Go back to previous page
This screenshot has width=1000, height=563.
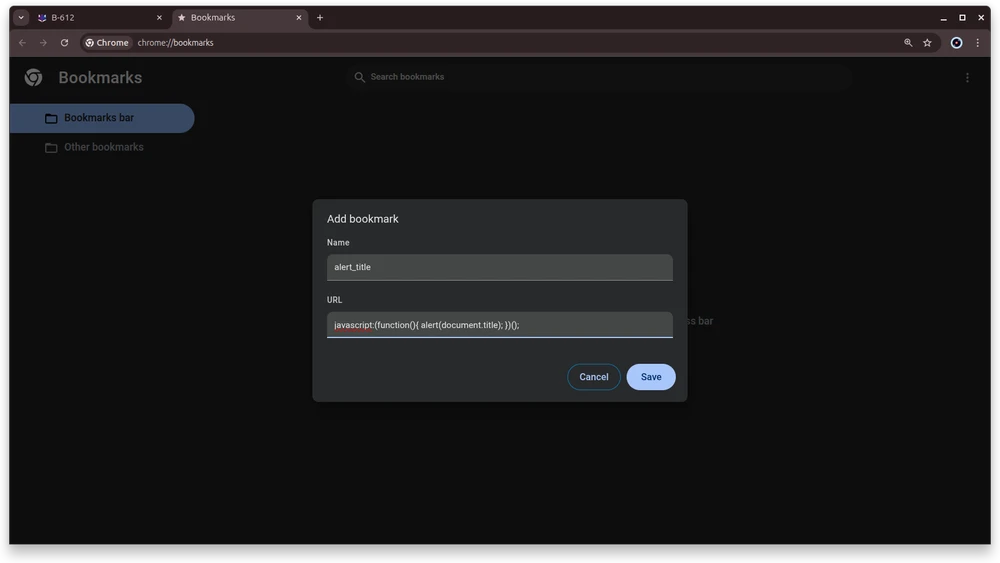coord(22,43)
